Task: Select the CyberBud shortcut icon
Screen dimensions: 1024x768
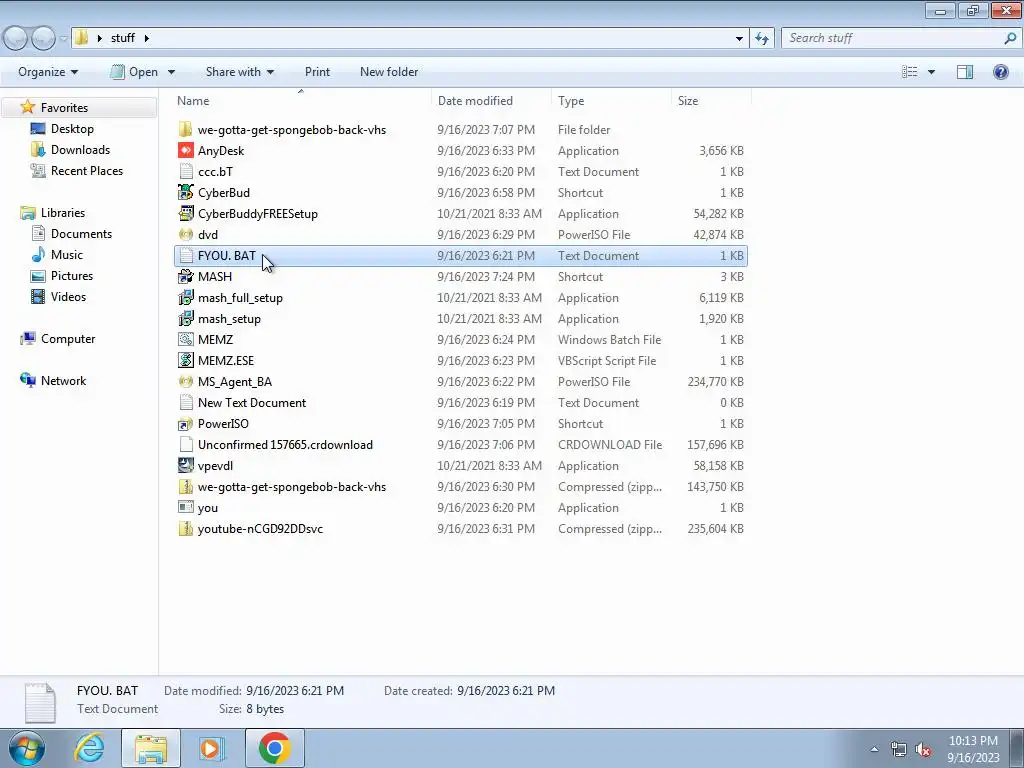Action: tap(185, 193)
